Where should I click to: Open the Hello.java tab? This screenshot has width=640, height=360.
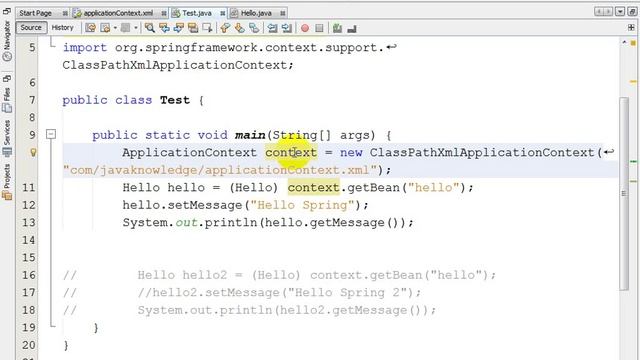(256, 13)
